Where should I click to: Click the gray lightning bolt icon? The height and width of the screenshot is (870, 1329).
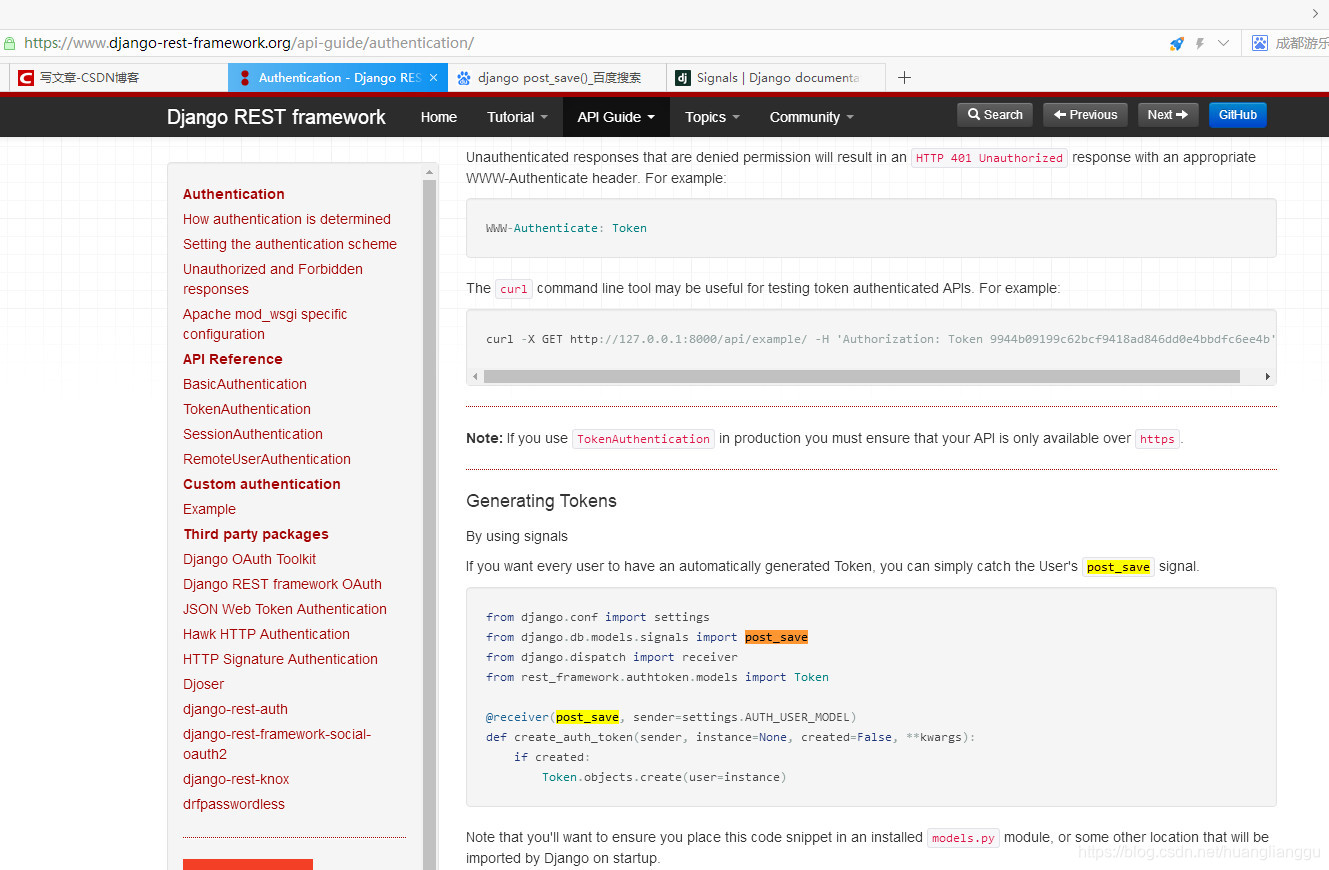pyautogui.click(x=1200, y=43)
